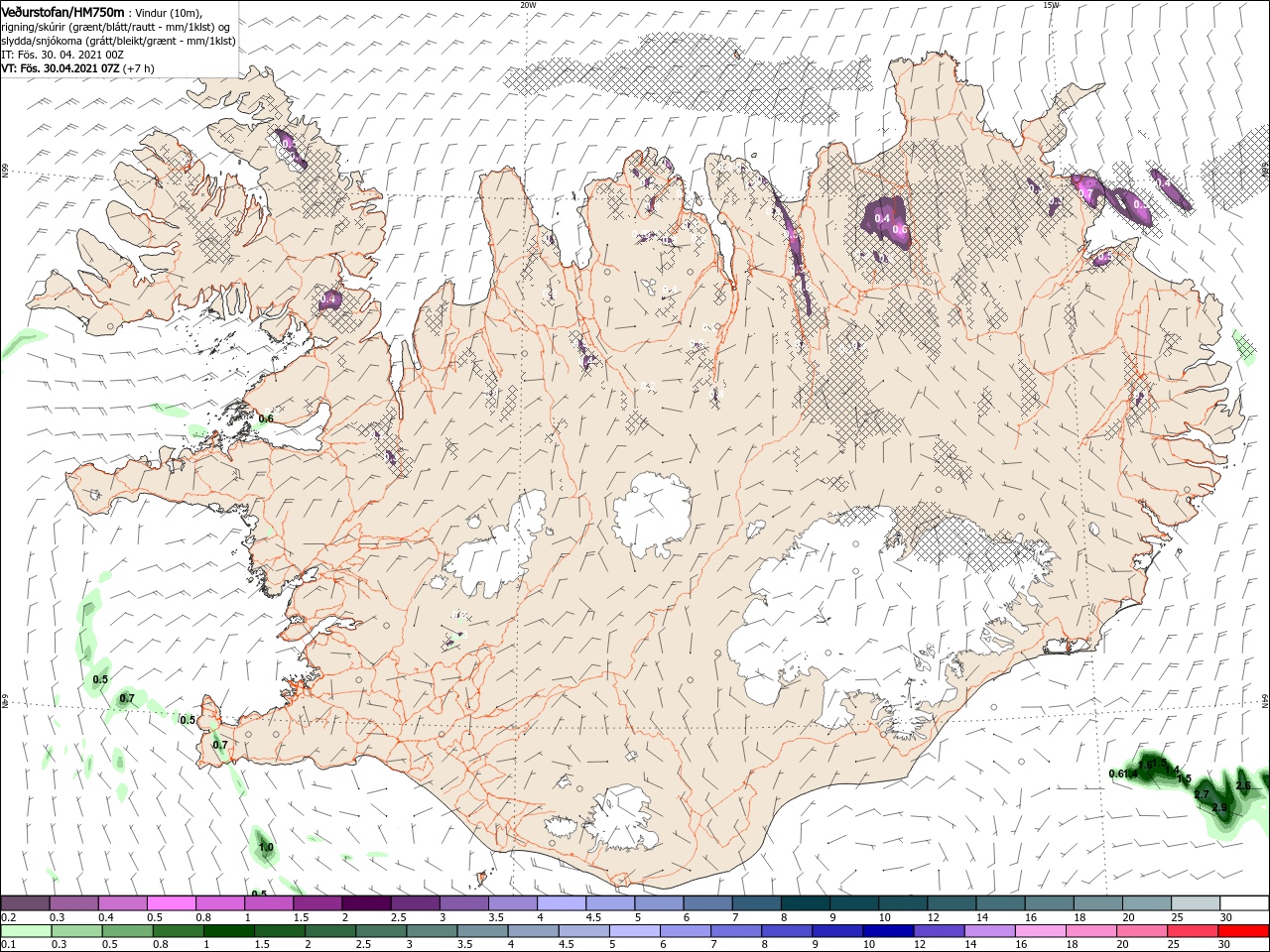The width and height of the screenshot is (1270, 952).
Task: Click the 15W longitude label
Action: pos(1051,4)
